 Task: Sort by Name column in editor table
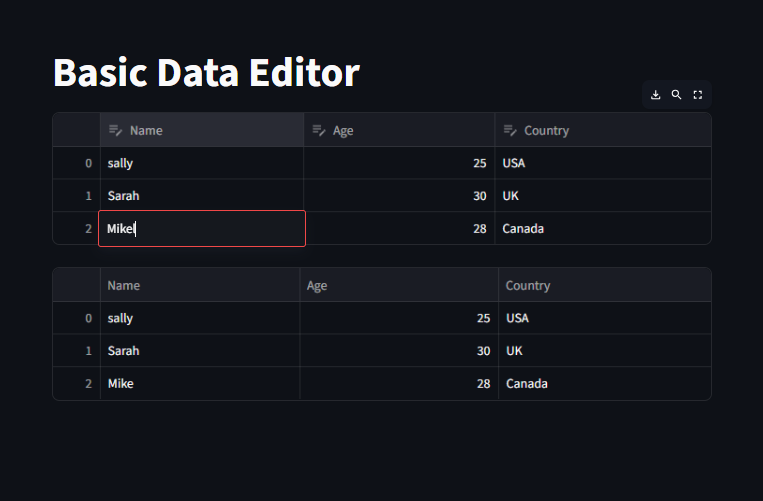(x=202, y=130)
